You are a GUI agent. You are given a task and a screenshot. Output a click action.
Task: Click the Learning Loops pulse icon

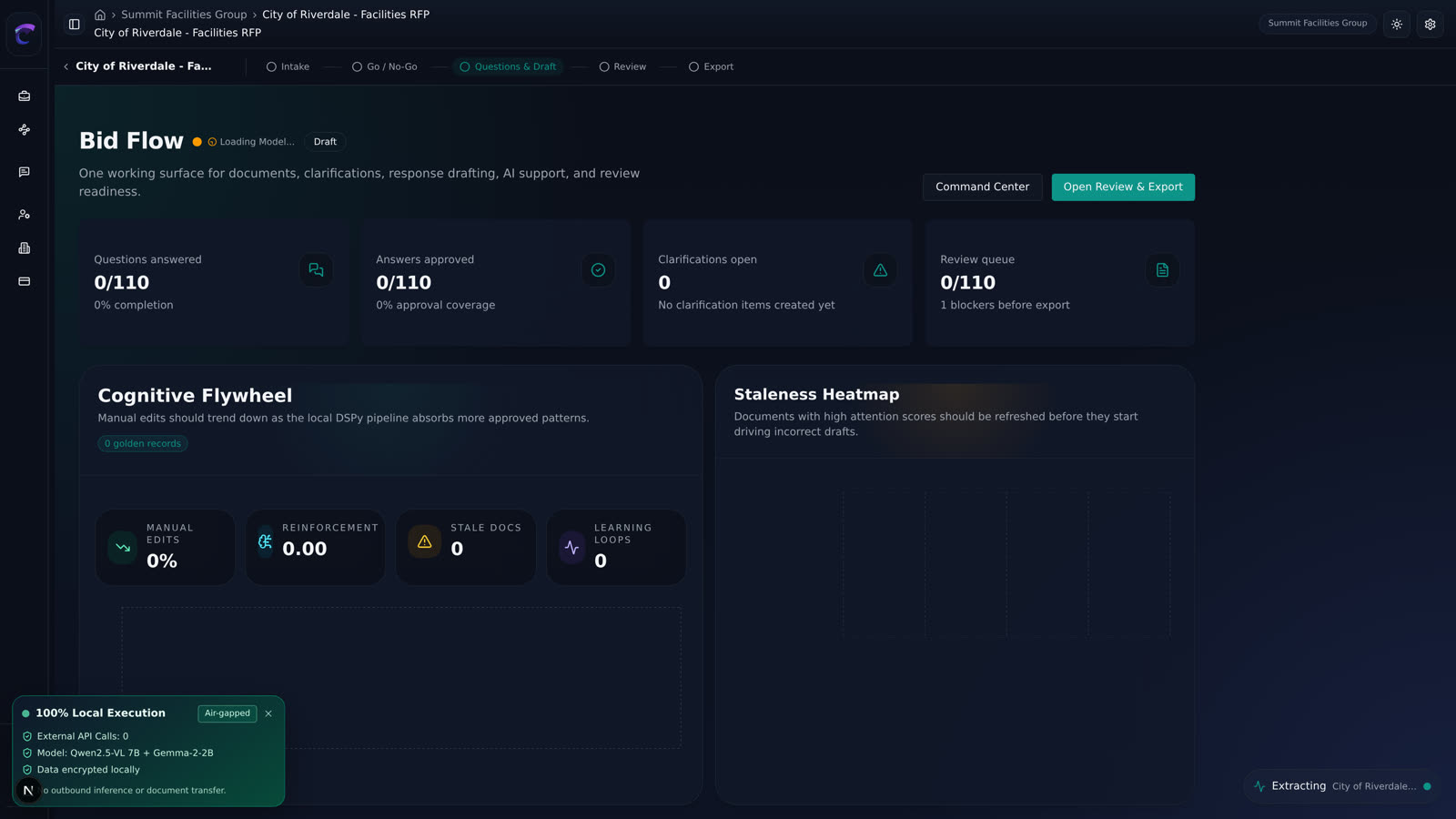(571, 548)
